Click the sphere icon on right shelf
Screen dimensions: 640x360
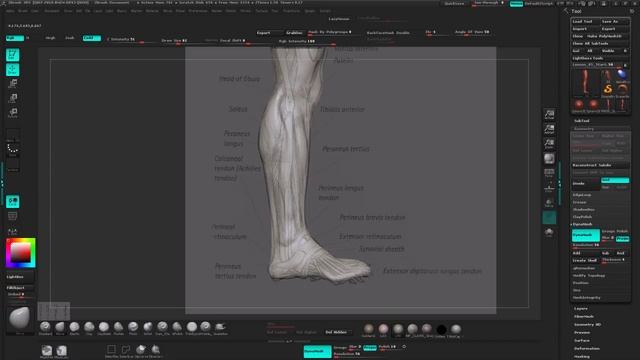pos(549,158)
